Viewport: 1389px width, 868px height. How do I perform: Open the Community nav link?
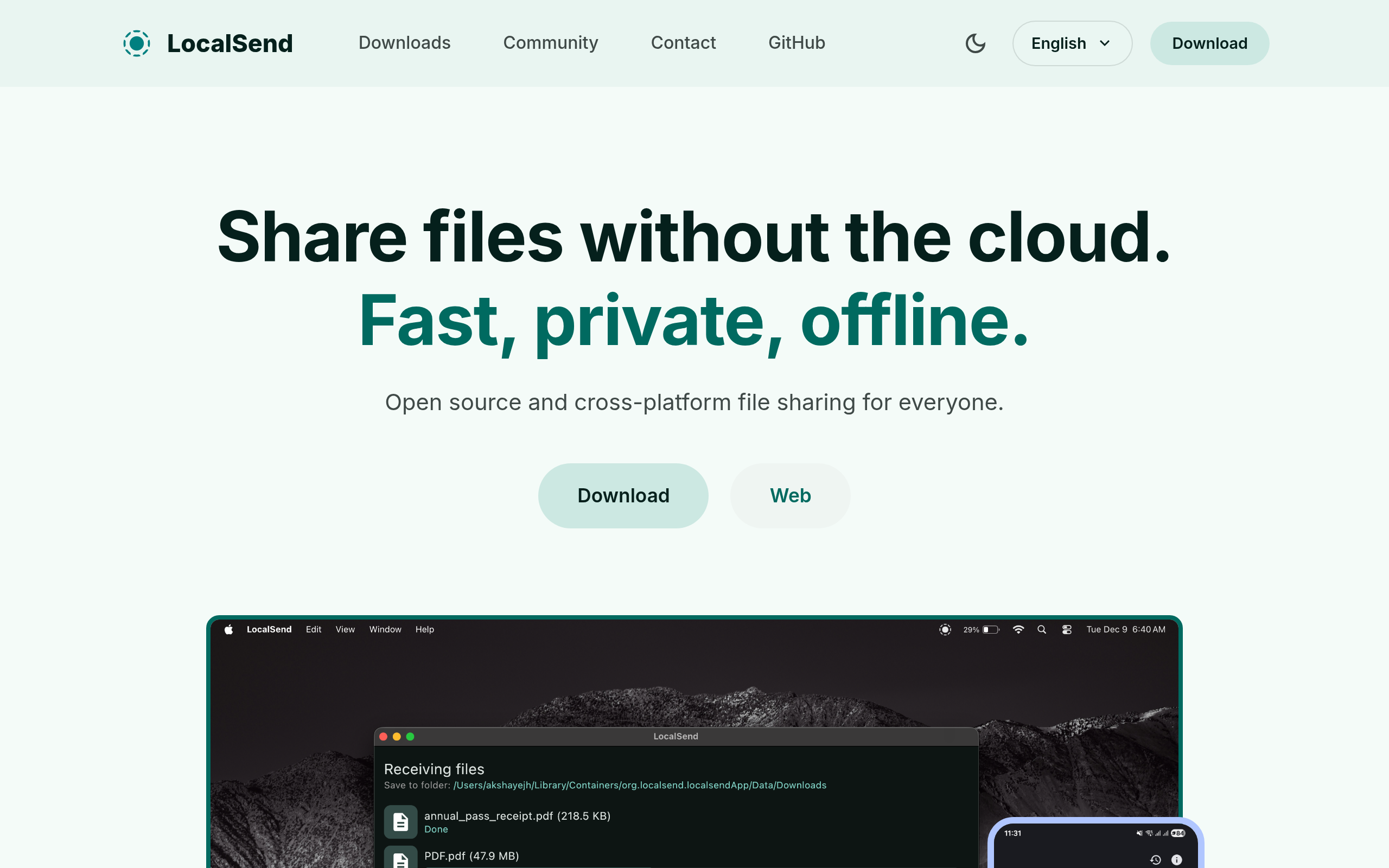tap(550, 42)
